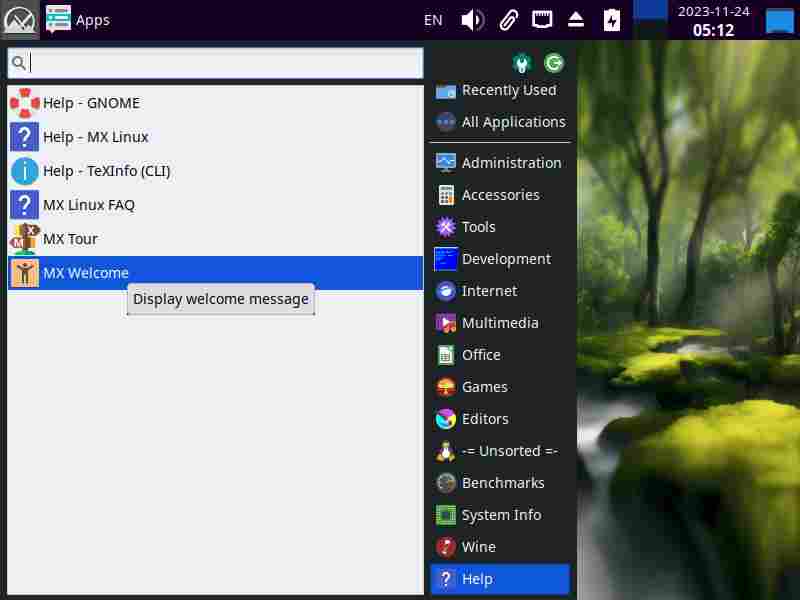
Task: Launch MX Welcome application
Action: tap(215, 273)
